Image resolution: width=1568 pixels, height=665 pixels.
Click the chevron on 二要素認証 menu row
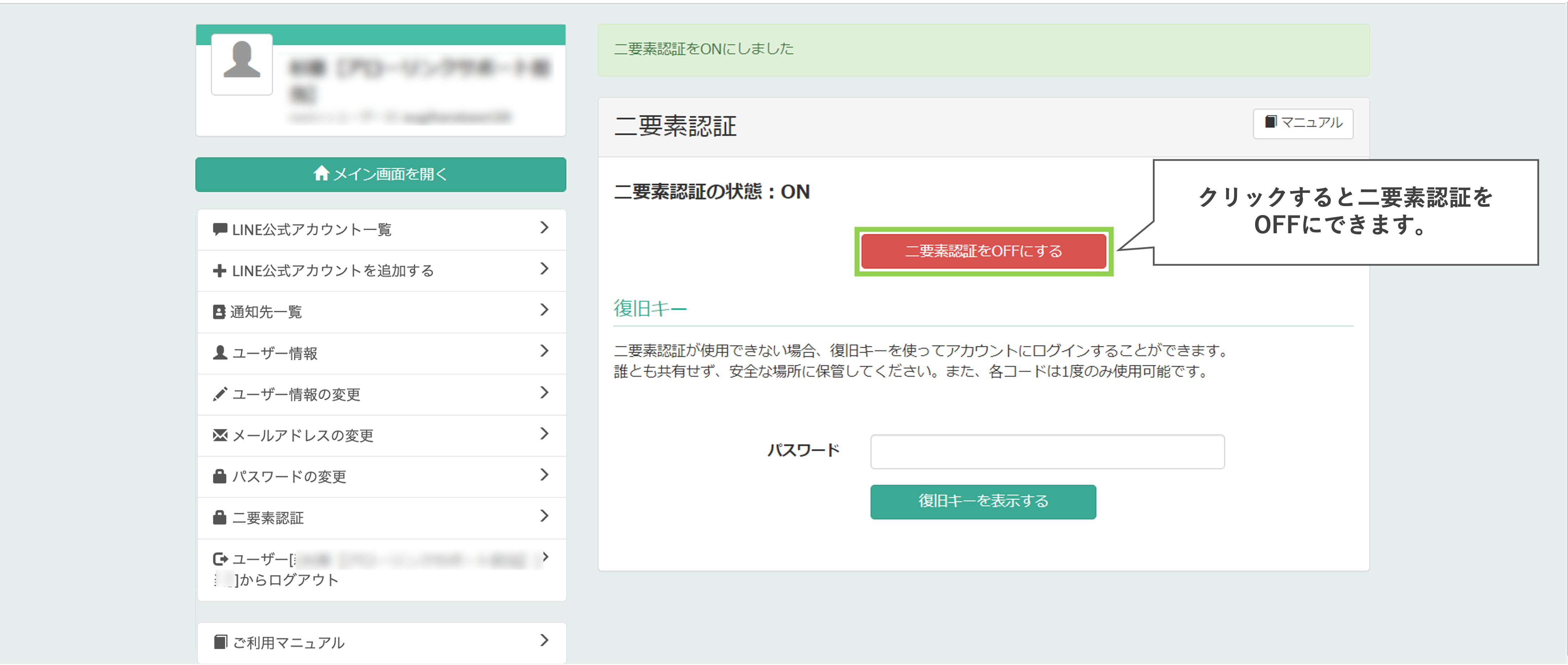coord(544,516)
